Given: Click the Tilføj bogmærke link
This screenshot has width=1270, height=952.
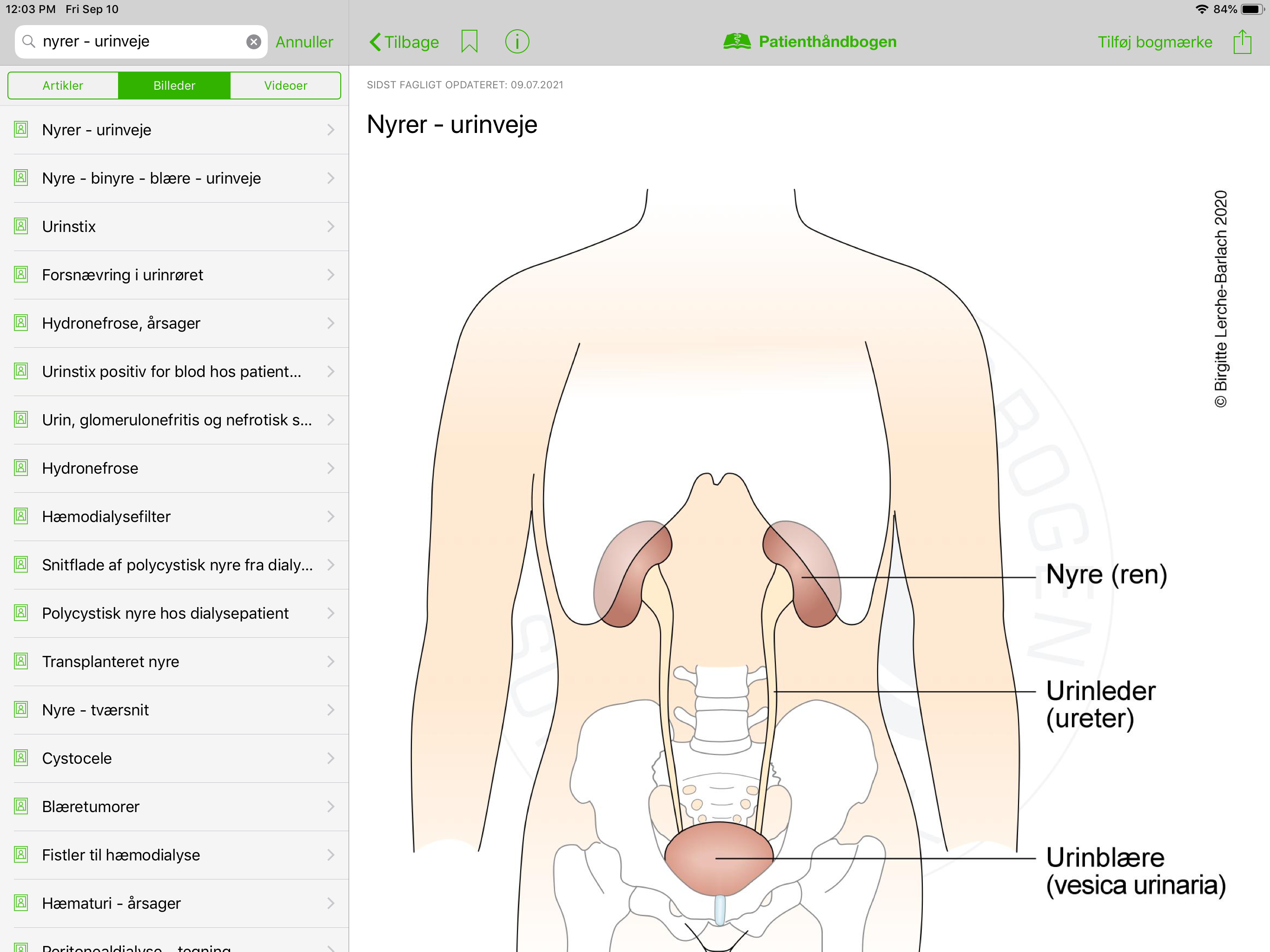Looking at the screenshot, I should 1155,42.
